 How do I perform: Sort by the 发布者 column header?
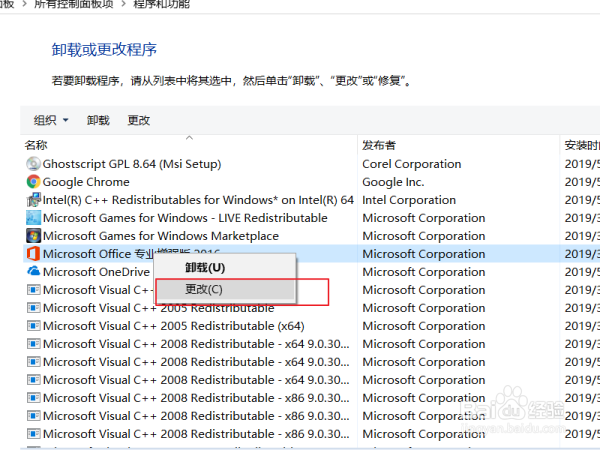click(379, 145)
